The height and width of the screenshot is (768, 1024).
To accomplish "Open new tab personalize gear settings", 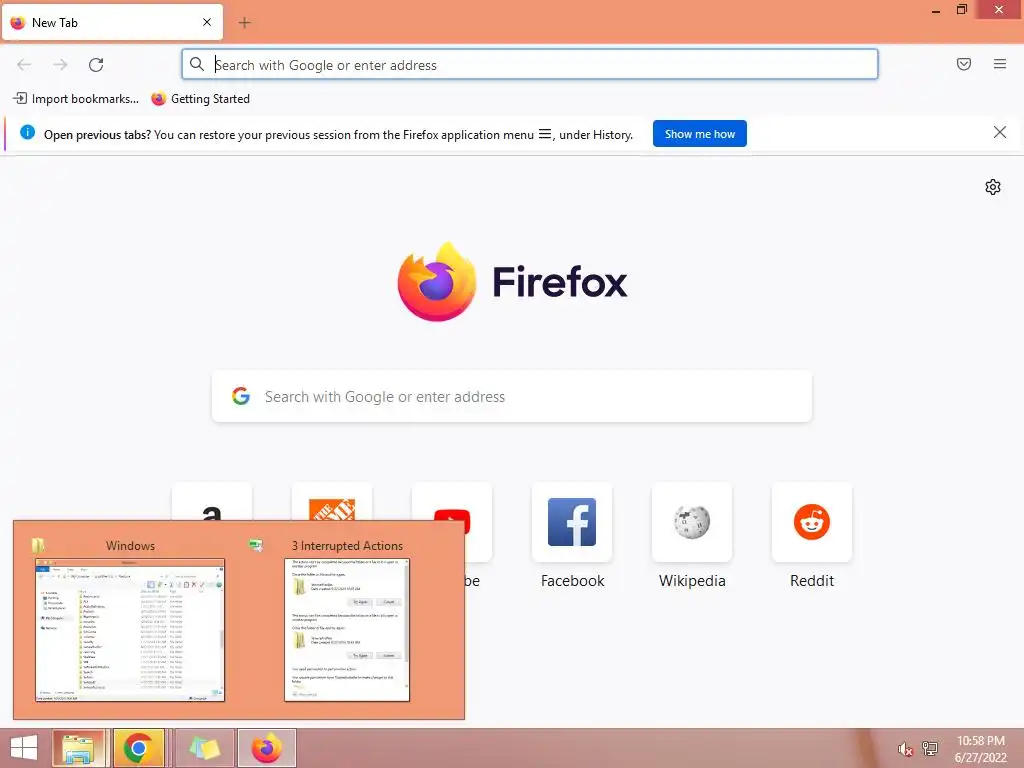I will [993, 187].
